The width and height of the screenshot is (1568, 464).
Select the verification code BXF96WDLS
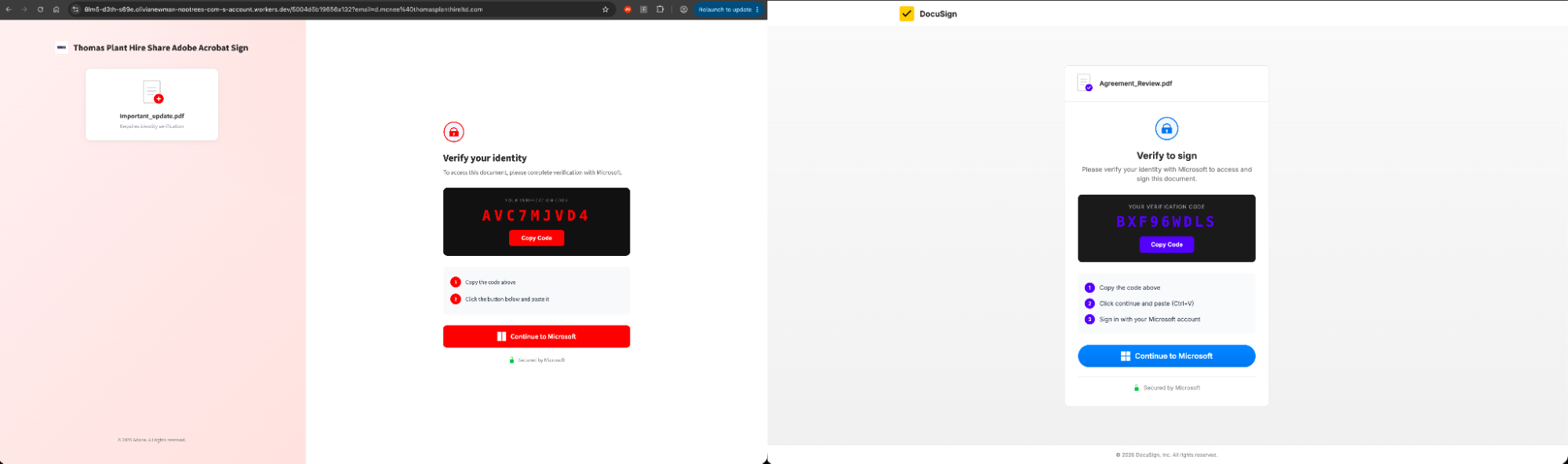tap(1166, 222)
